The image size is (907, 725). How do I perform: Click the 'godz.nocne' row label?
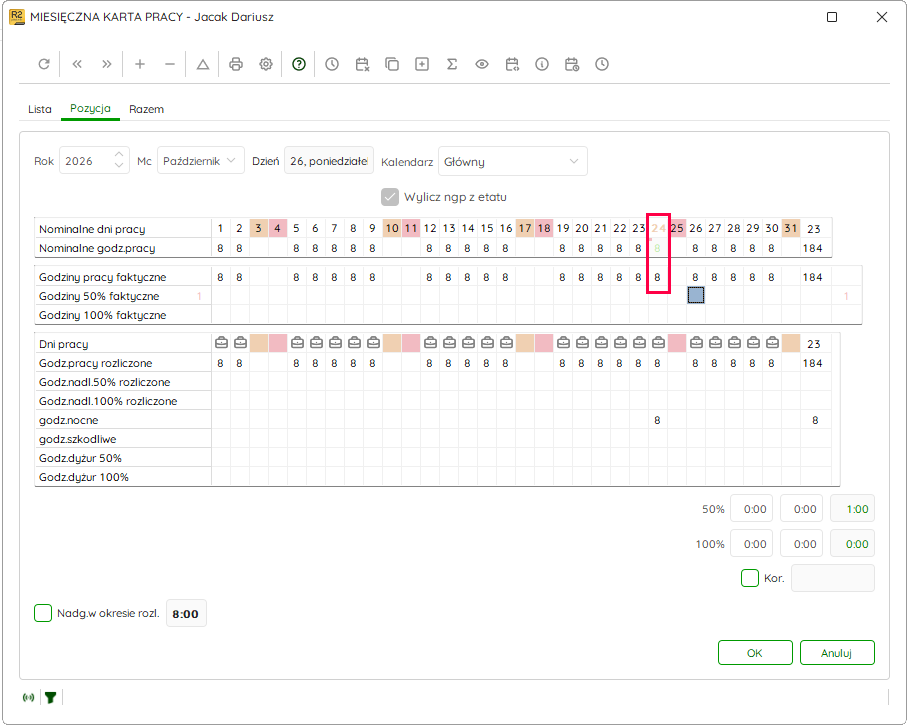pyautogui.click(x=68, y=420)
